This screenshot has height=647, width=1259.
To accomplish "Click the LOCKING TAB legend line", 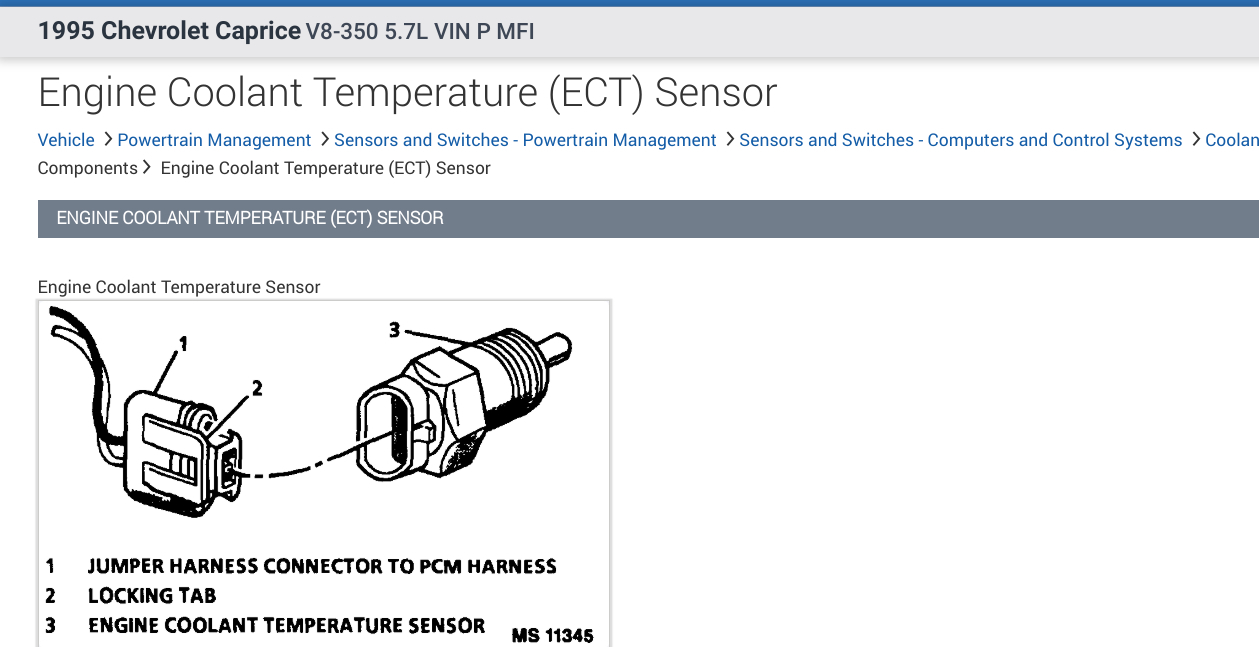I will tap(152, 596).
